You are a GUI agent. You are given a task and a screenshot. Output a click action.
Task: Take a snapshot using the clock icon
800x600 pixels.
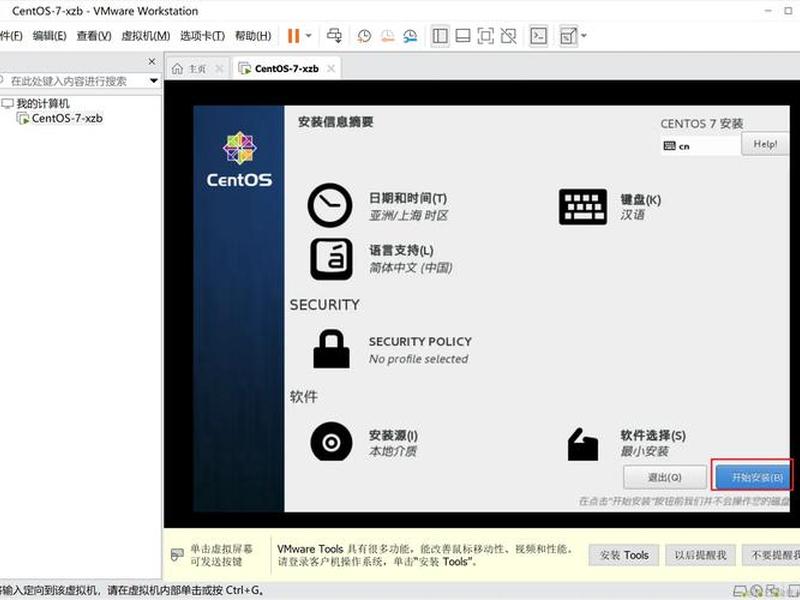pyautogui.click(x=364, y=36)
